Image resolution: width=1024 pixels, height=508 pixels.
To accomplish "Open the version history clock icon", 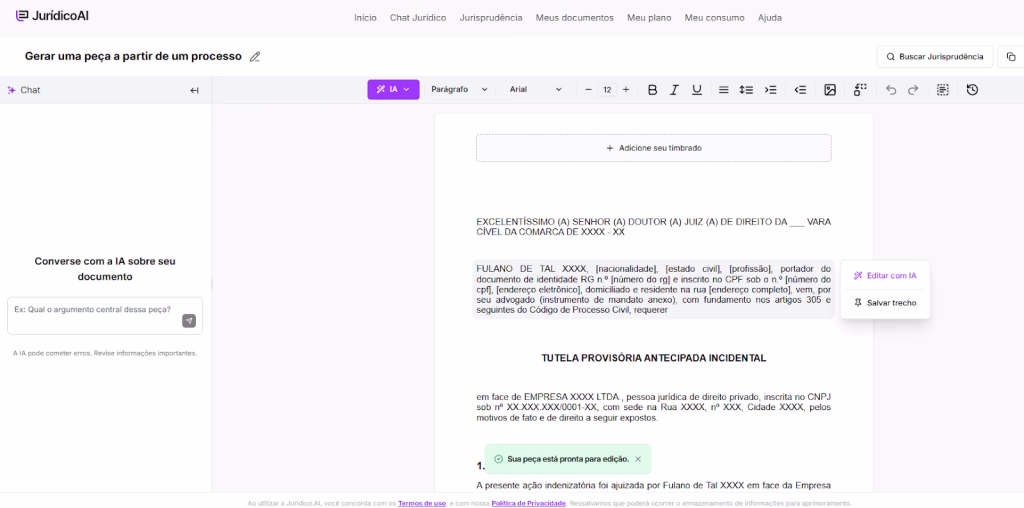I will [972, 90].
